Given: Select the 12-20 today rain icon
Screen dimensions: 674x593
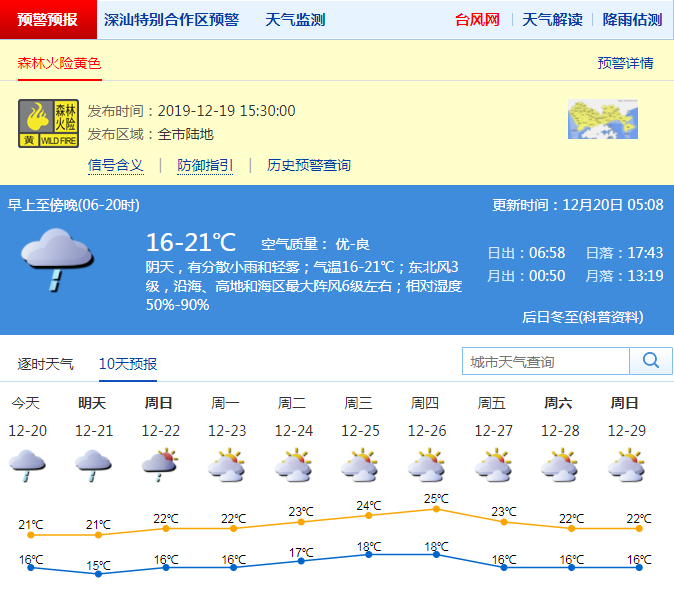Looking at the screenshot, I should pos(27,465).
